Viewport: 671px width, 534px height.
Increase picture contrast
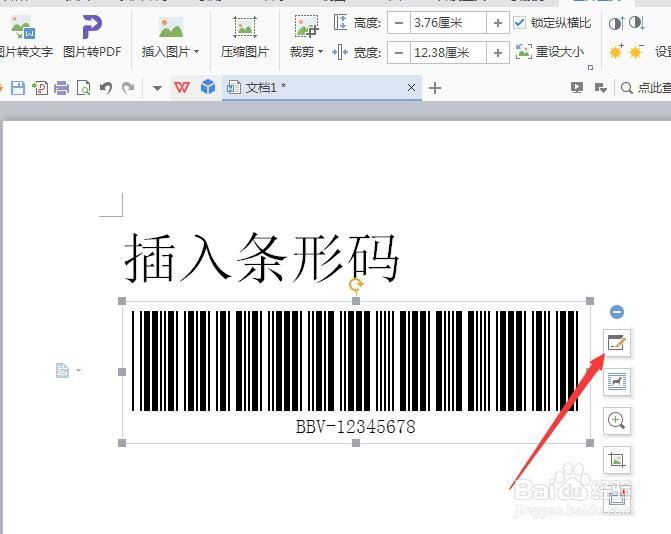[616, 23]
